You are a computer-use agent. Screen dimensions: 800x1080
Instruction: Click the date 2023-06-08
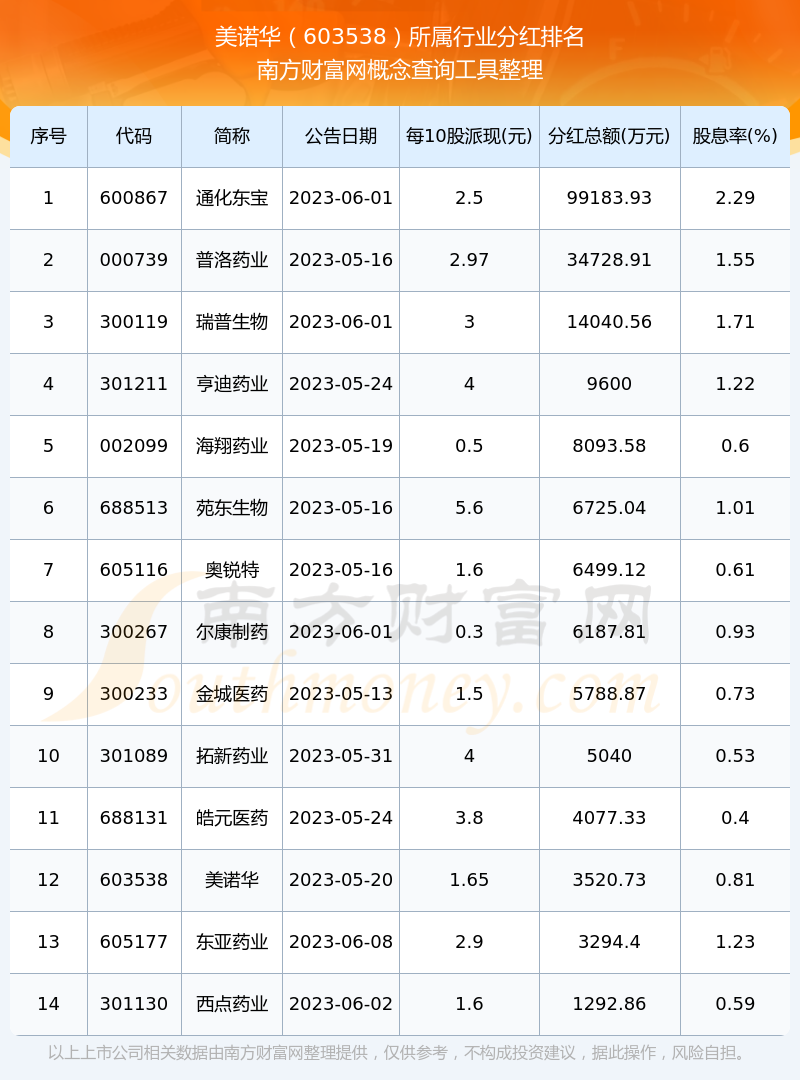pyautogui.click(x=341, y=942)
